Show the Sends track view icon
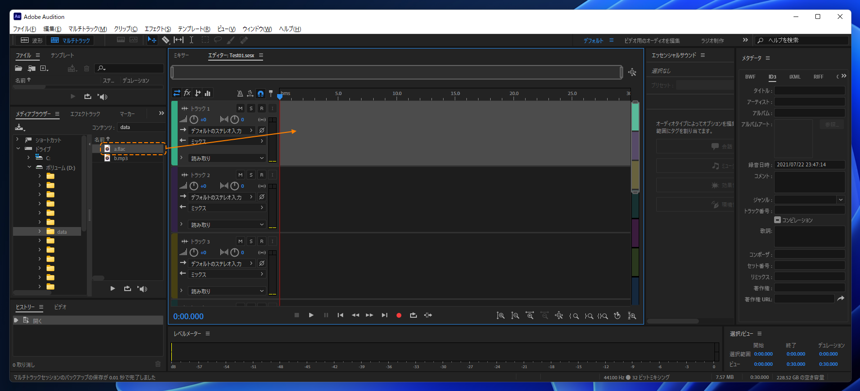This screenshot has width=860, height=391. pos(197,93)
